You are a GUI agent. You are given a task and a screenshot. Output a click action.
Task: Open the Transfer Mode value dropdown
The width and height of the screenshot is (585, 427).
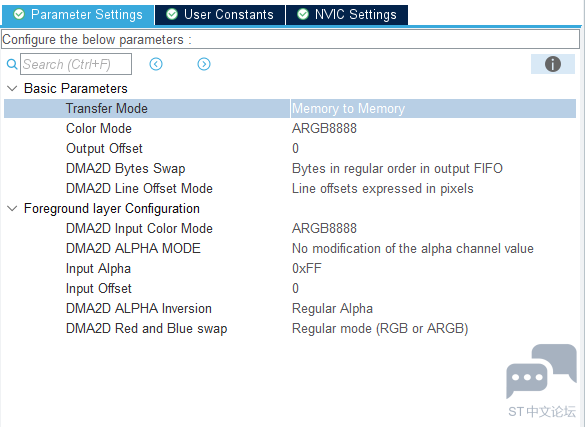[x=433, y=109]
